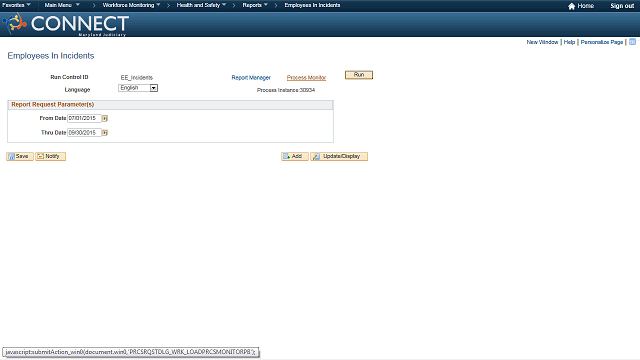The width and height of the screenshot is (640, 360).
Task: Save the run control
Action: pyautogui.click(x=20, y=156)
